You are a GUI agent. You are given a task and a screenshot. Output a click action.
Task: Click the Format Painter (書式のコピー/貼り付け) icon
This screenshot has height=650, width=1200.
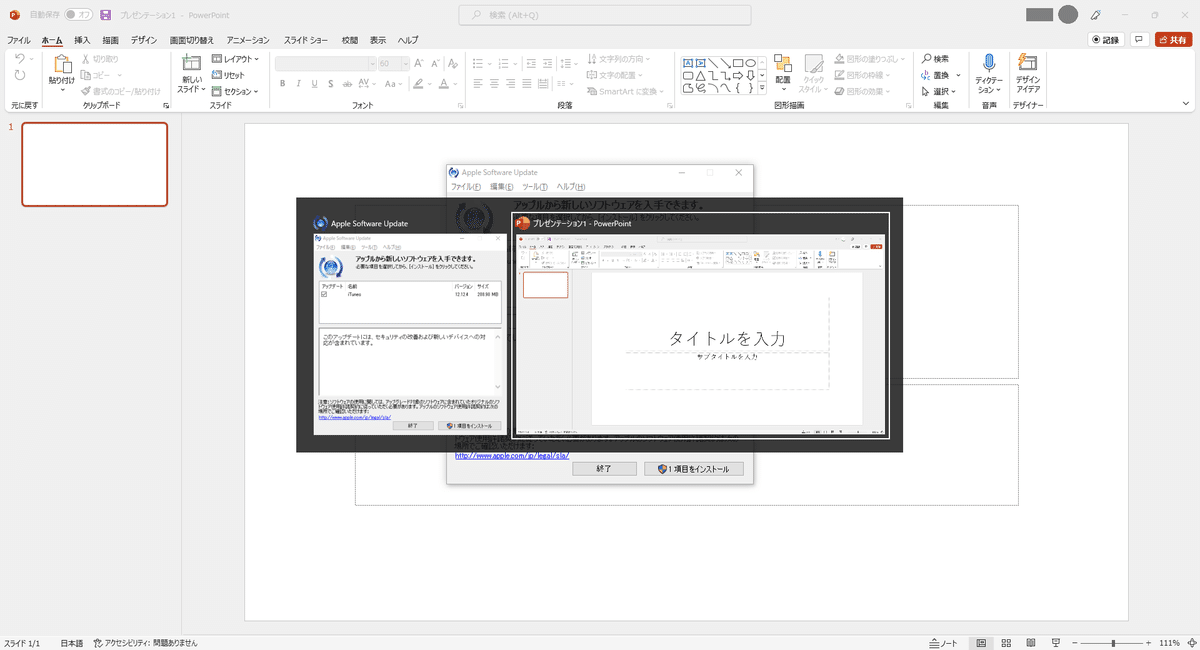coord(86,91)
